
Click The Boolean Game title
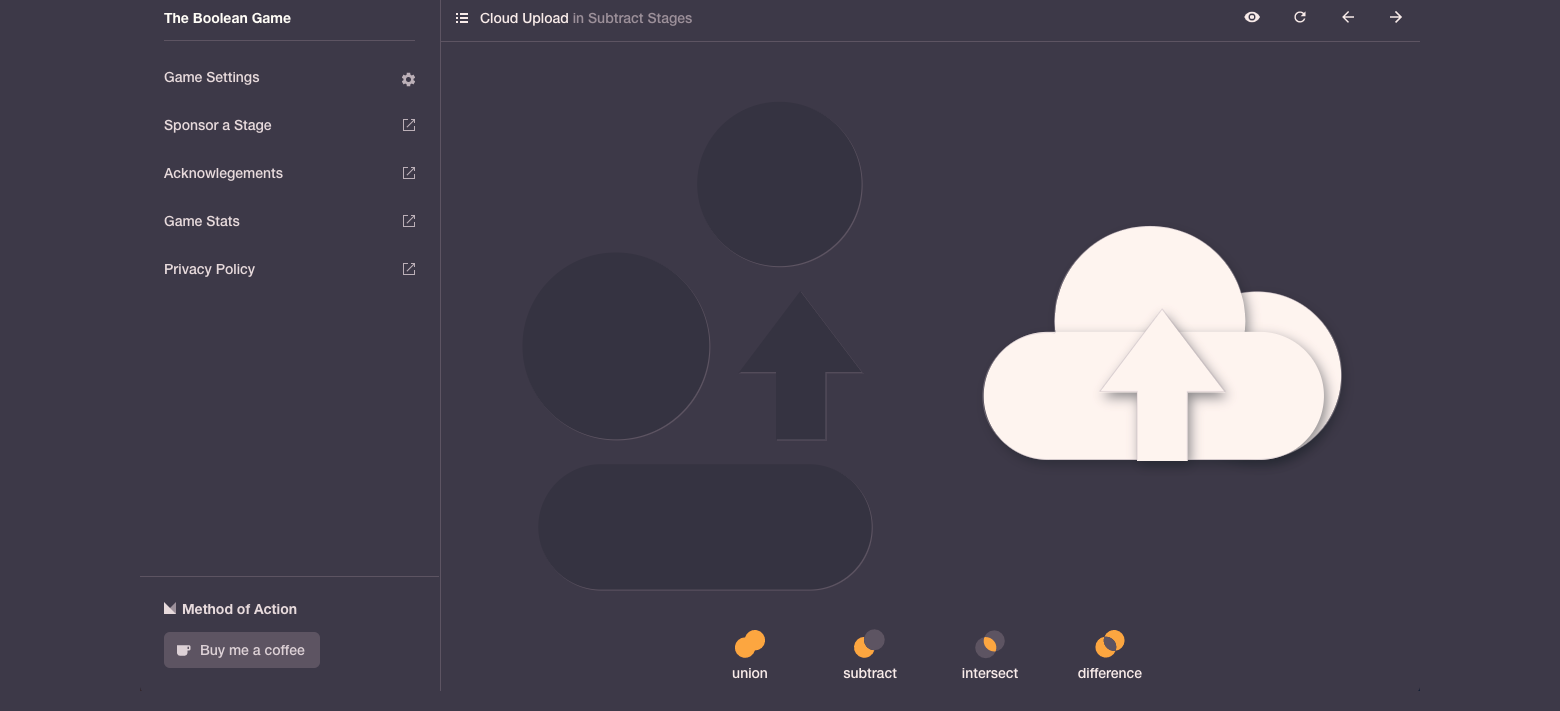pyautogui.click(x=227, y=18)
